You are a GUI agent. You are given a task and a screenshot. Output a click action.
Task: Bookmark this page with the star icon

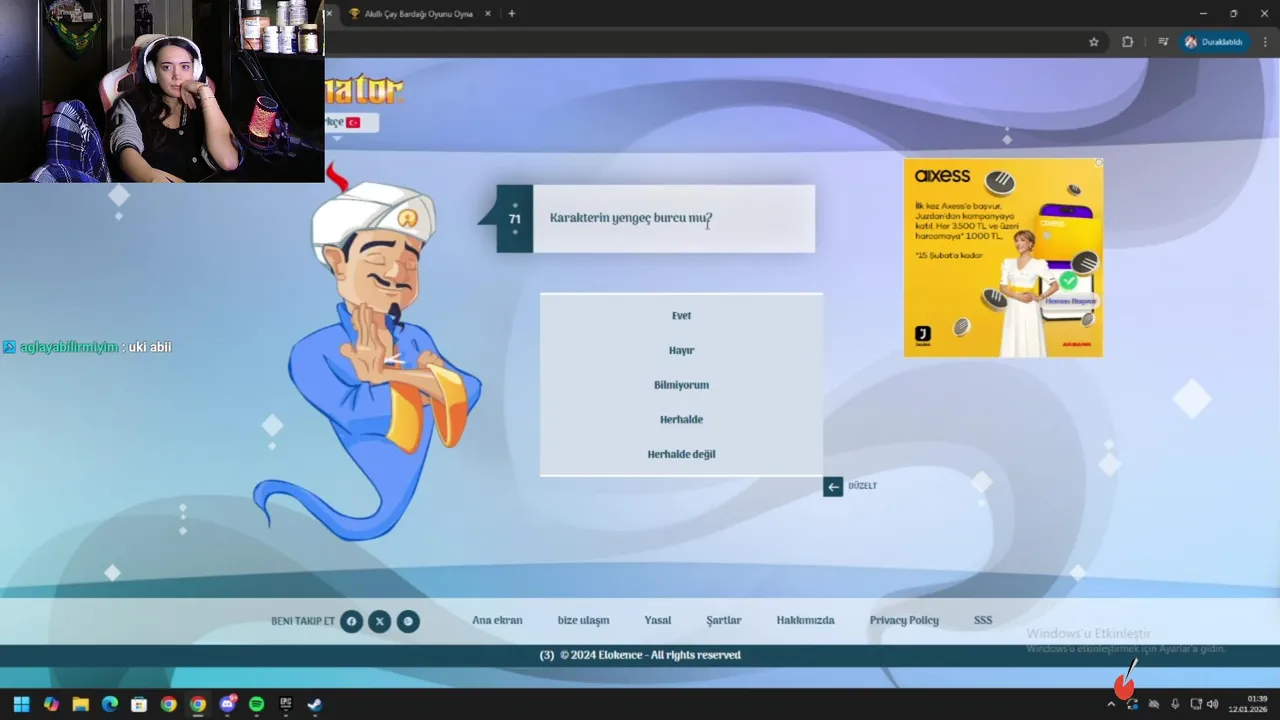(x=1094, y=42)
